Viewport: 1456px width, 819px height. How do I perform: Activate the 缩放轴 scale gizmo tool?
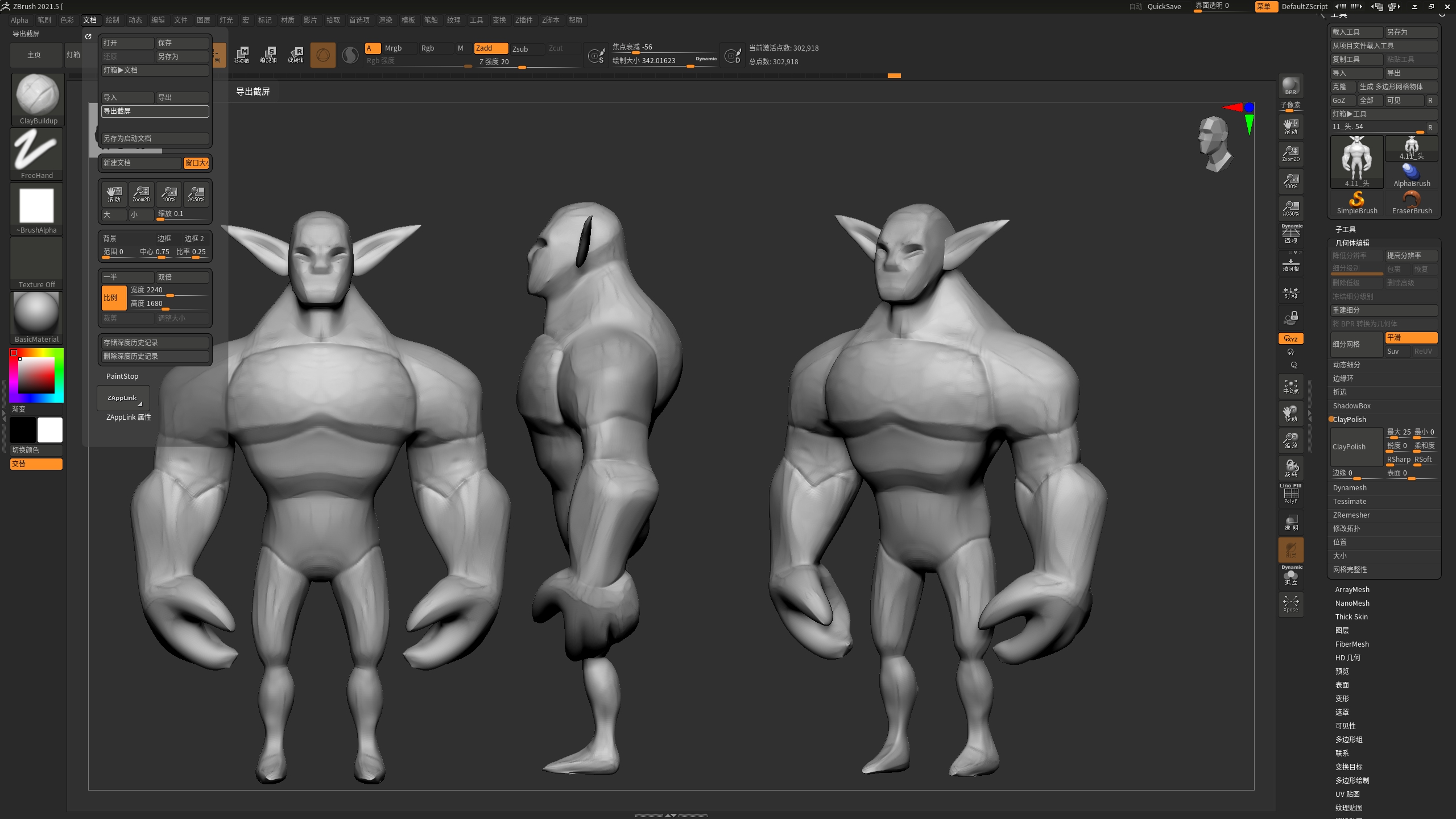[x=268, y=55]
